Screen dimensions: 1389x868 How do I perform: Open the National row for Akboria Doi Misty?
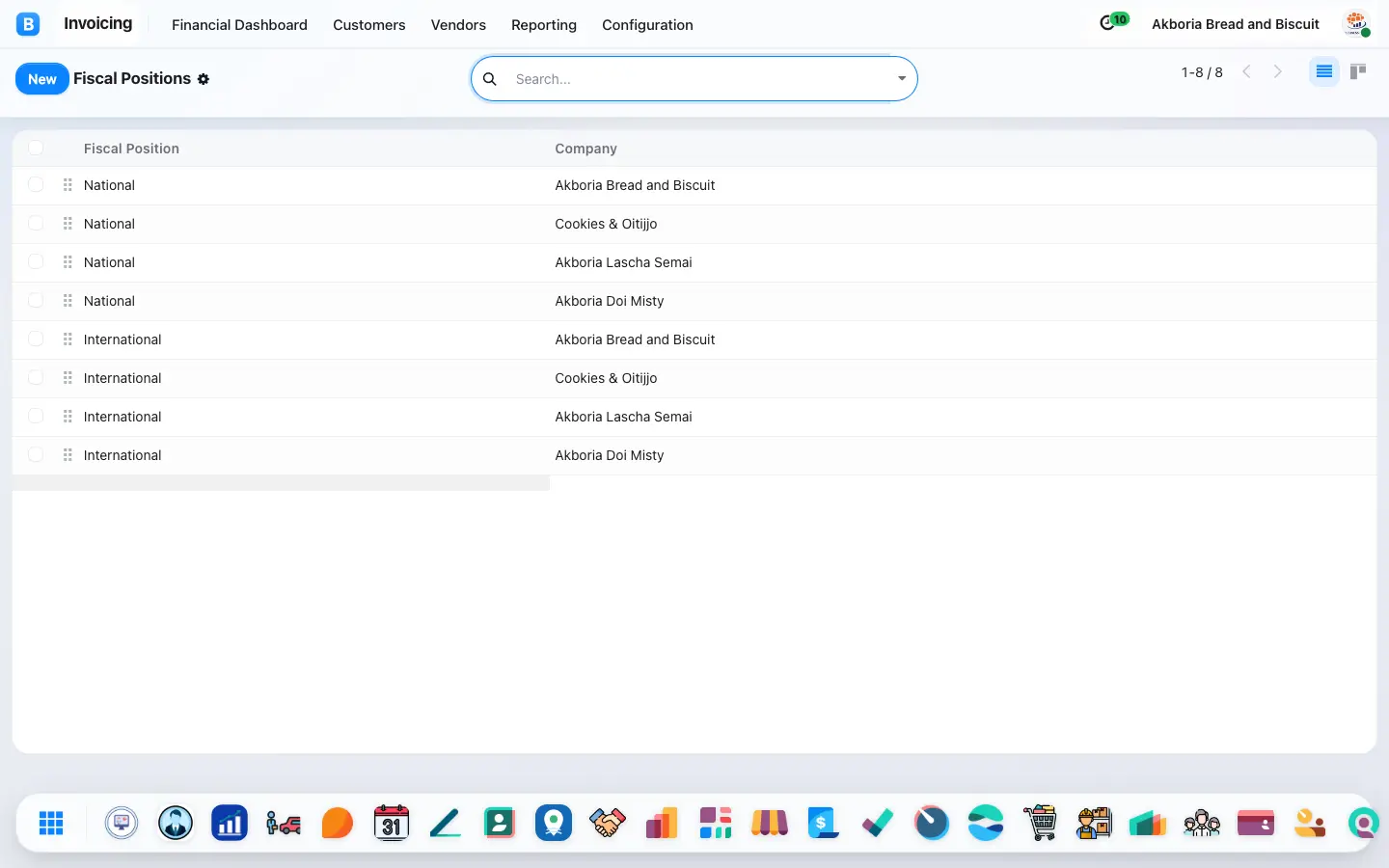click(694, 301)
